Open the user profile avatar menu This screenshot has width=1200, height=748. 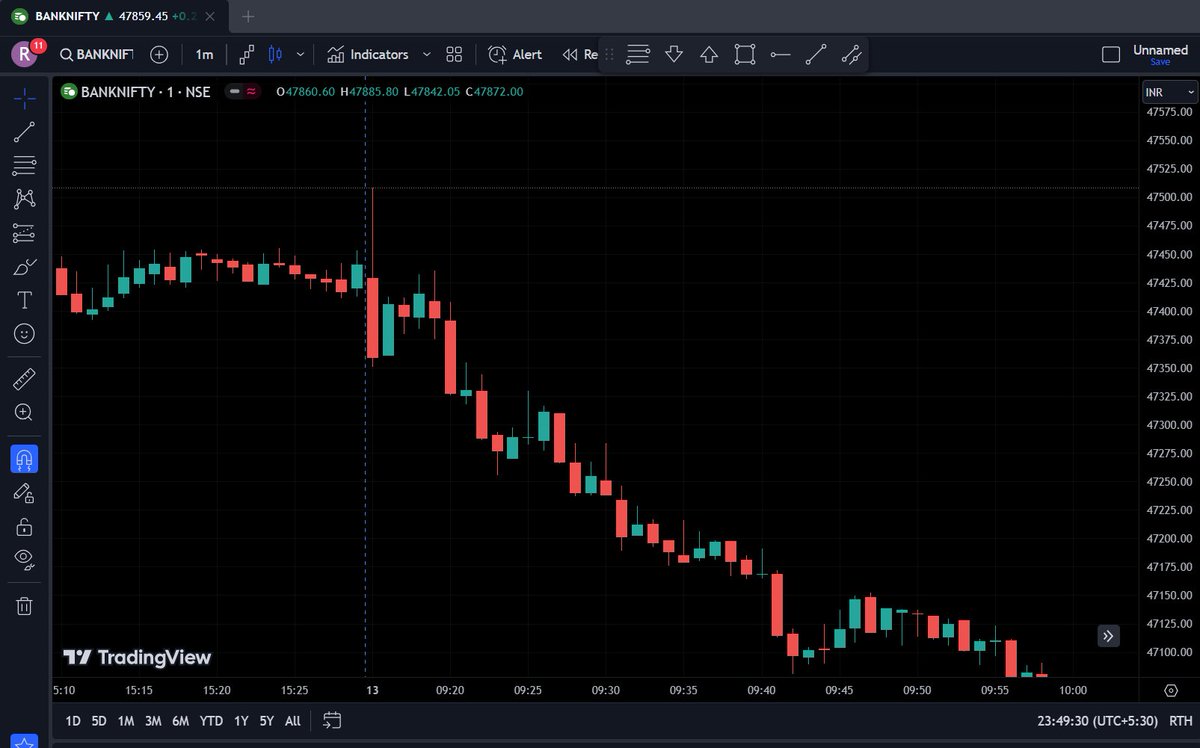[25, 54]
